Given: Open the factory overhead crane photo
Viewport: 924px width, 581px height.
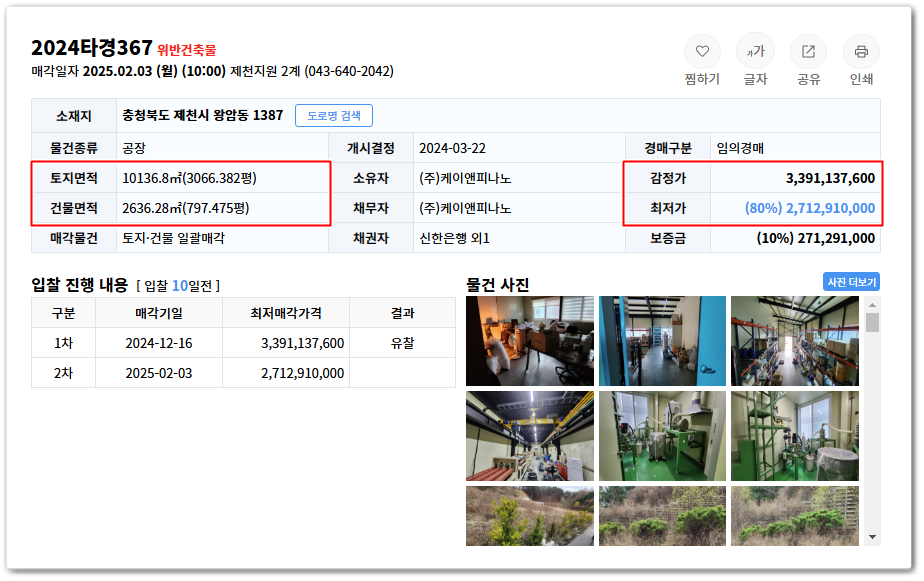Looking at the screenshot, I should (x=529, y=436).
